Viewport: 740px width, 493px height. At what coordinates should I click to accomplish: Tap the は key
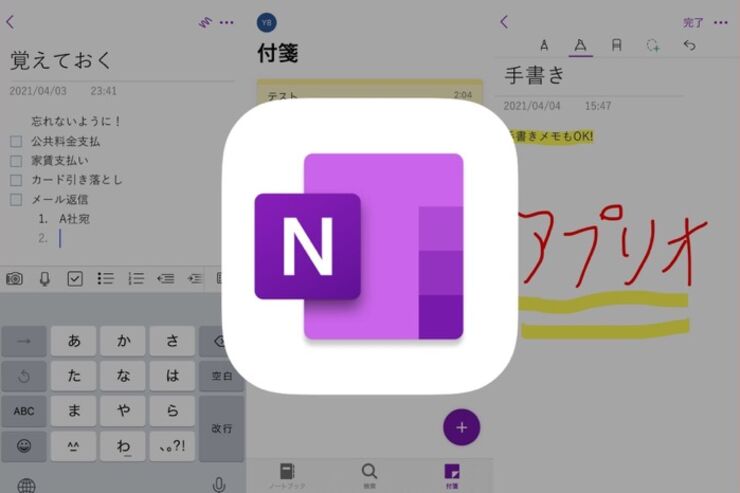(172, 376)
